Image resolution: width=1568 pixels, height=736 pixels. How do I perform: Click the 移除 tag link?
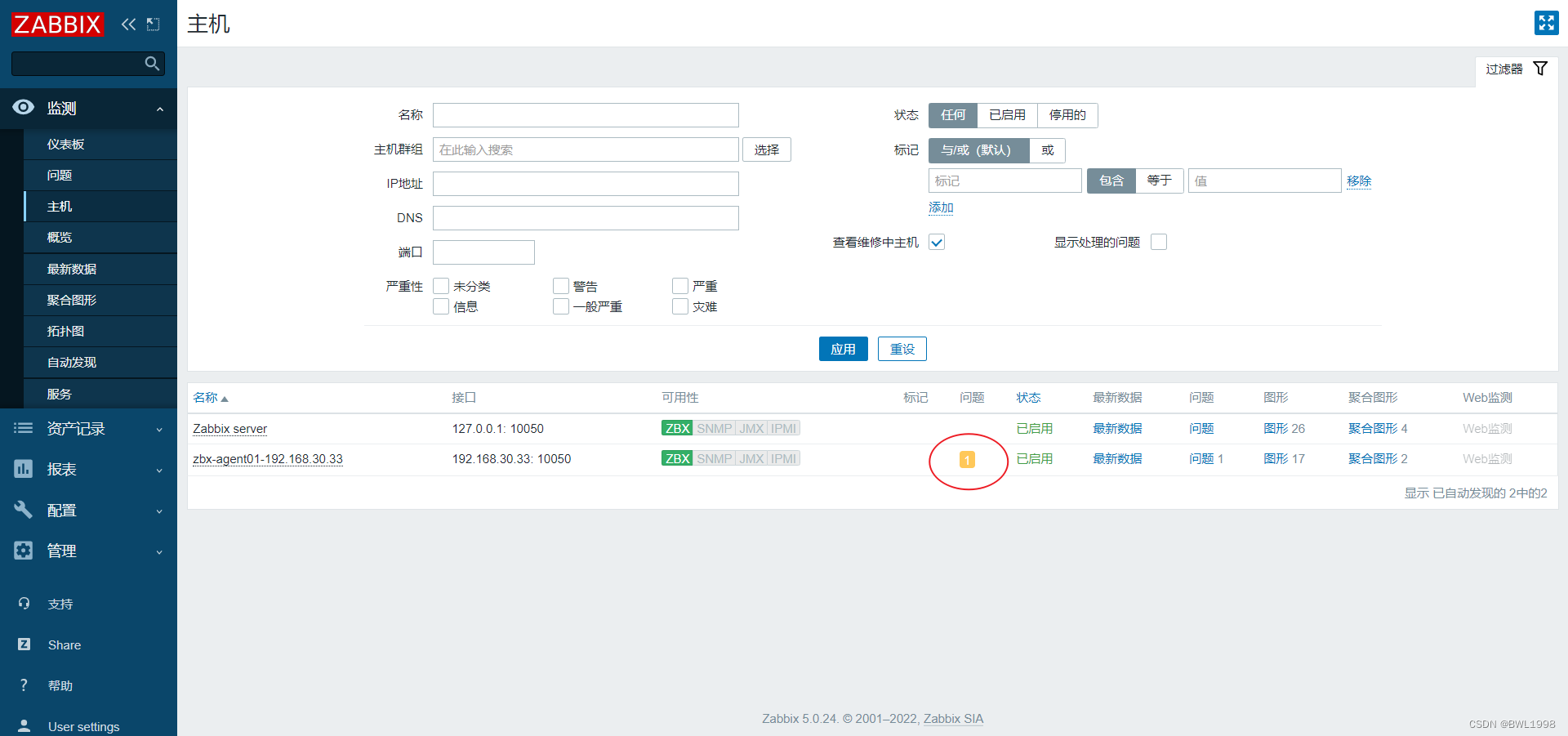click(x=1359, y=181)
